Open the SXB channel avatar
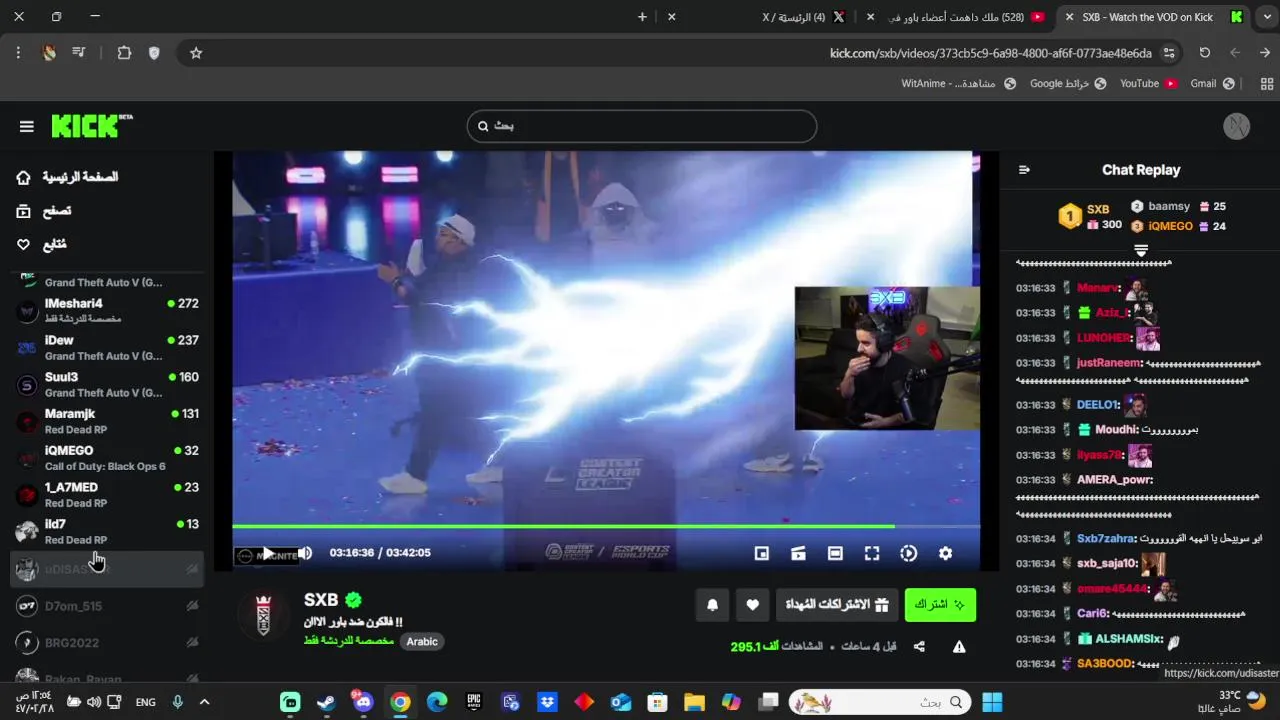Viewport: 1280px width, 720px height. click(263, 613)
